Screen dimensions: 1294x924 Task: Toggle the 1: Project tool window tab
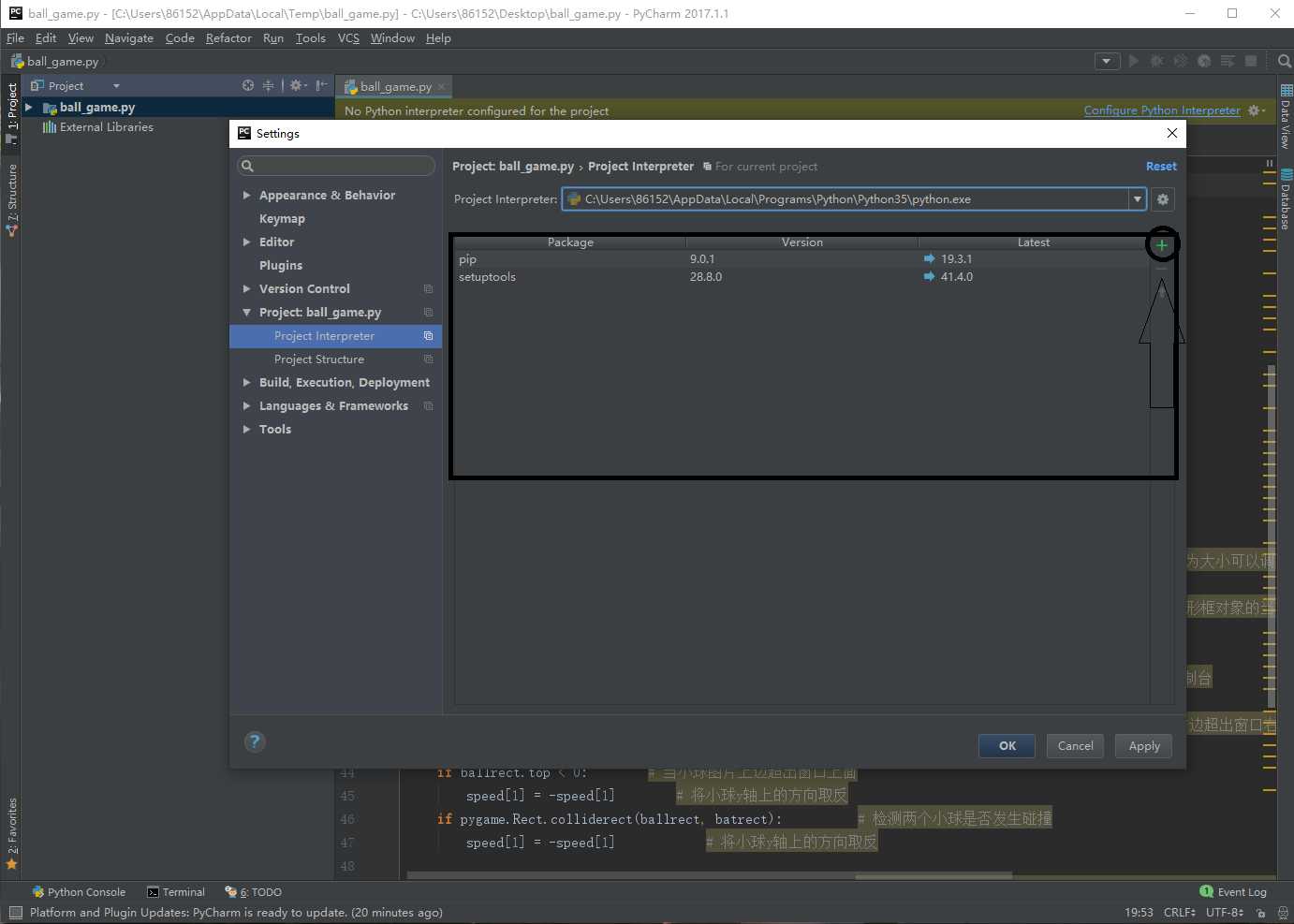[x=12, y=112]
